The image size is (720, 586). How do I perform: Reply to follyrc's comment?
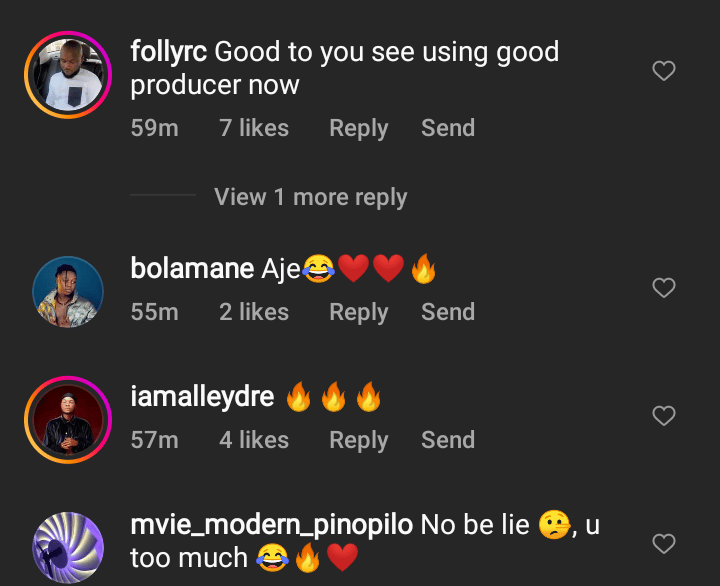pyautogui.click(x=358, y=128)
